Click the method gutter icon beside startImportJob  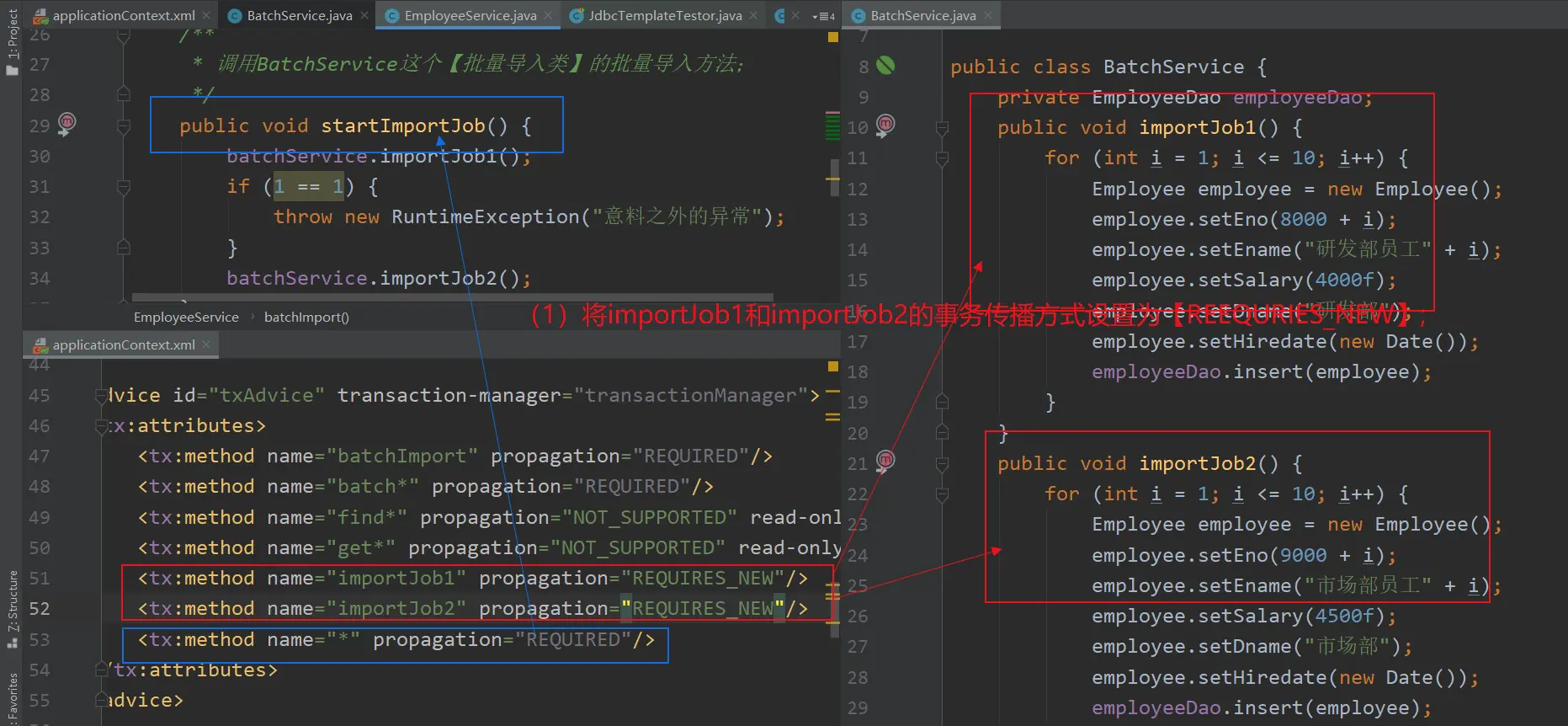[66, 123]
